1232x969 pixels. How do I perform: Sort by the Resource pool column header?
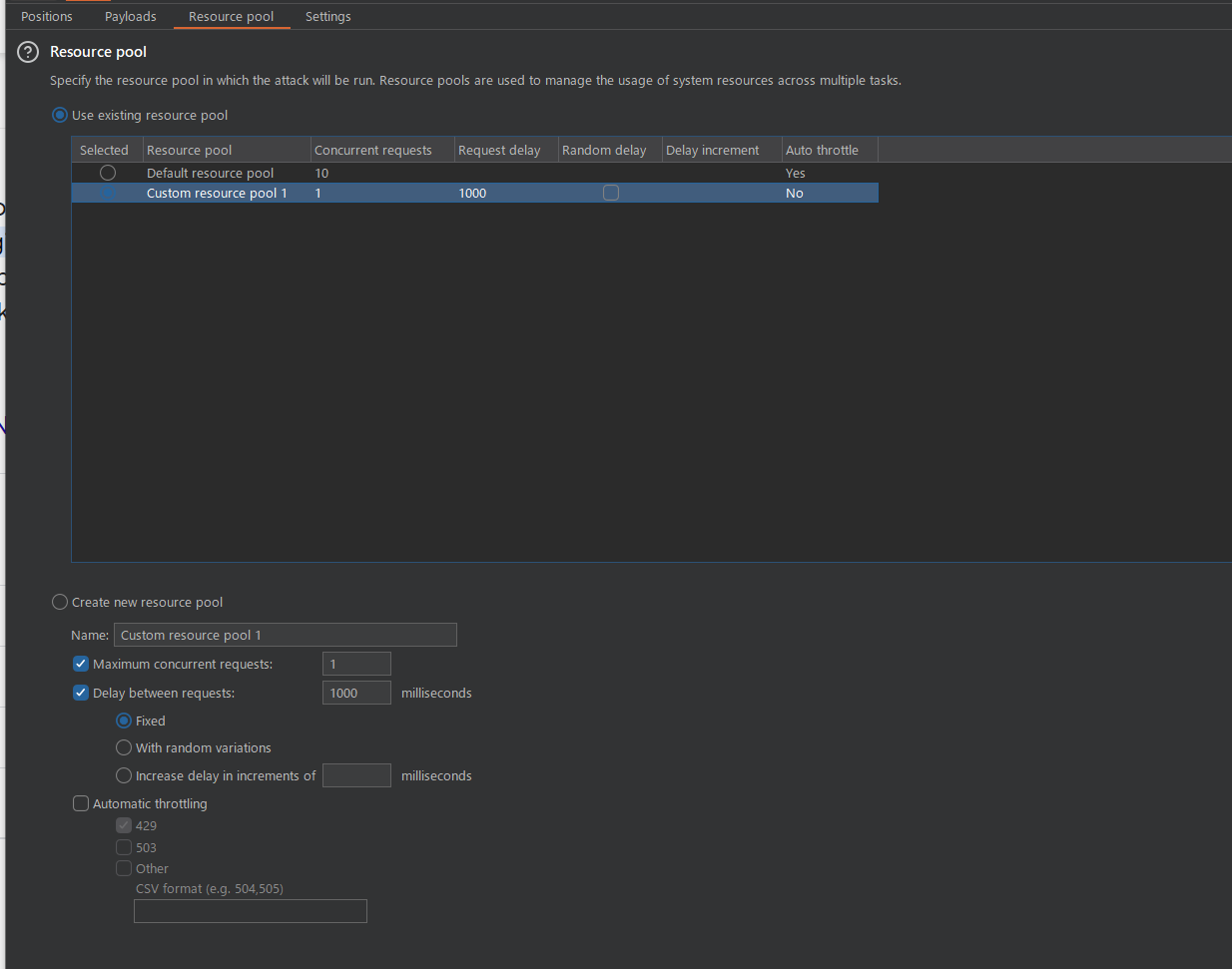point(227,150)
